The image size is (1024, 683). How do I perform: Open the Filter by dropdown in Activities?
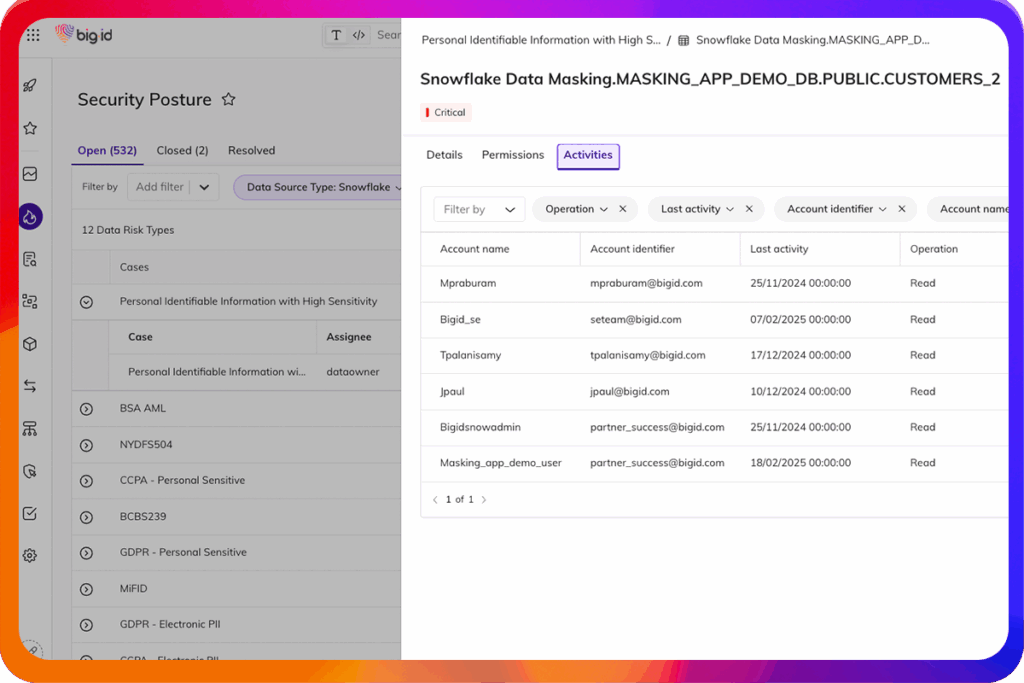pyautogui.click(x=479, y=209)
